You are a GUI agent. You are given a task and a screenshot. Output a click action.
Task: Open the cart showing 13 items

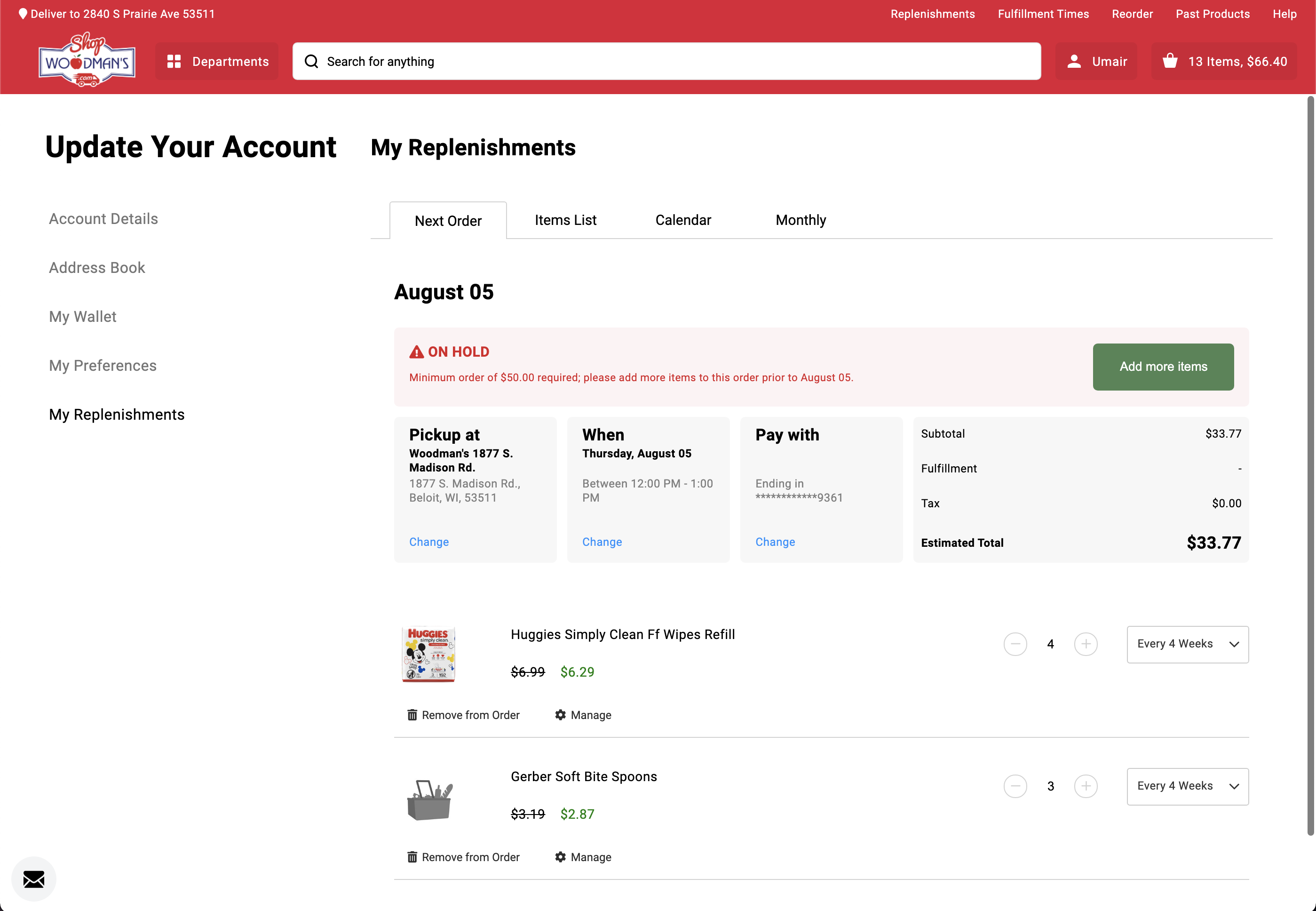(x=1224, y=61)
